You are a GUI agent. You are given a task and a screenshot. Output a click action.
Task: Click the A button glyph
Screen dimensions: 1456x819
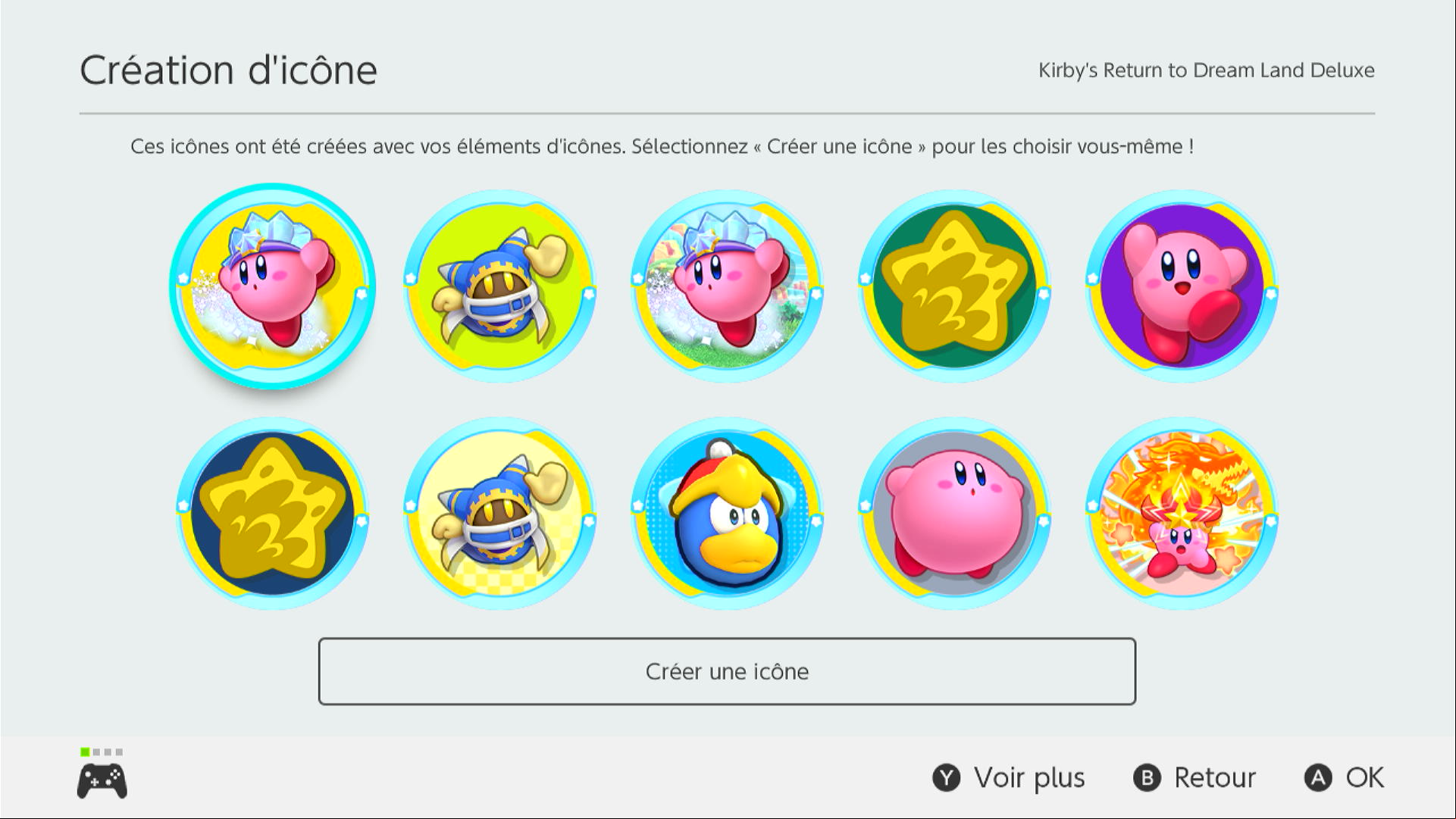1318,778
